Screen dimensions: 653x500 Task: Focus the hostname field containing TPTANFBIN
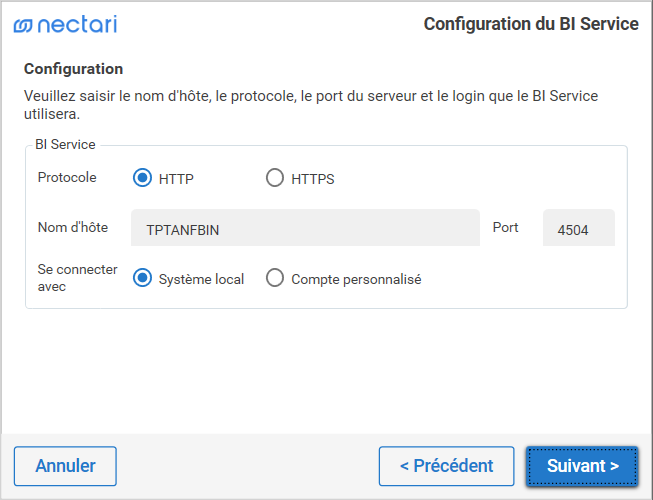click(x=306, y=229)
